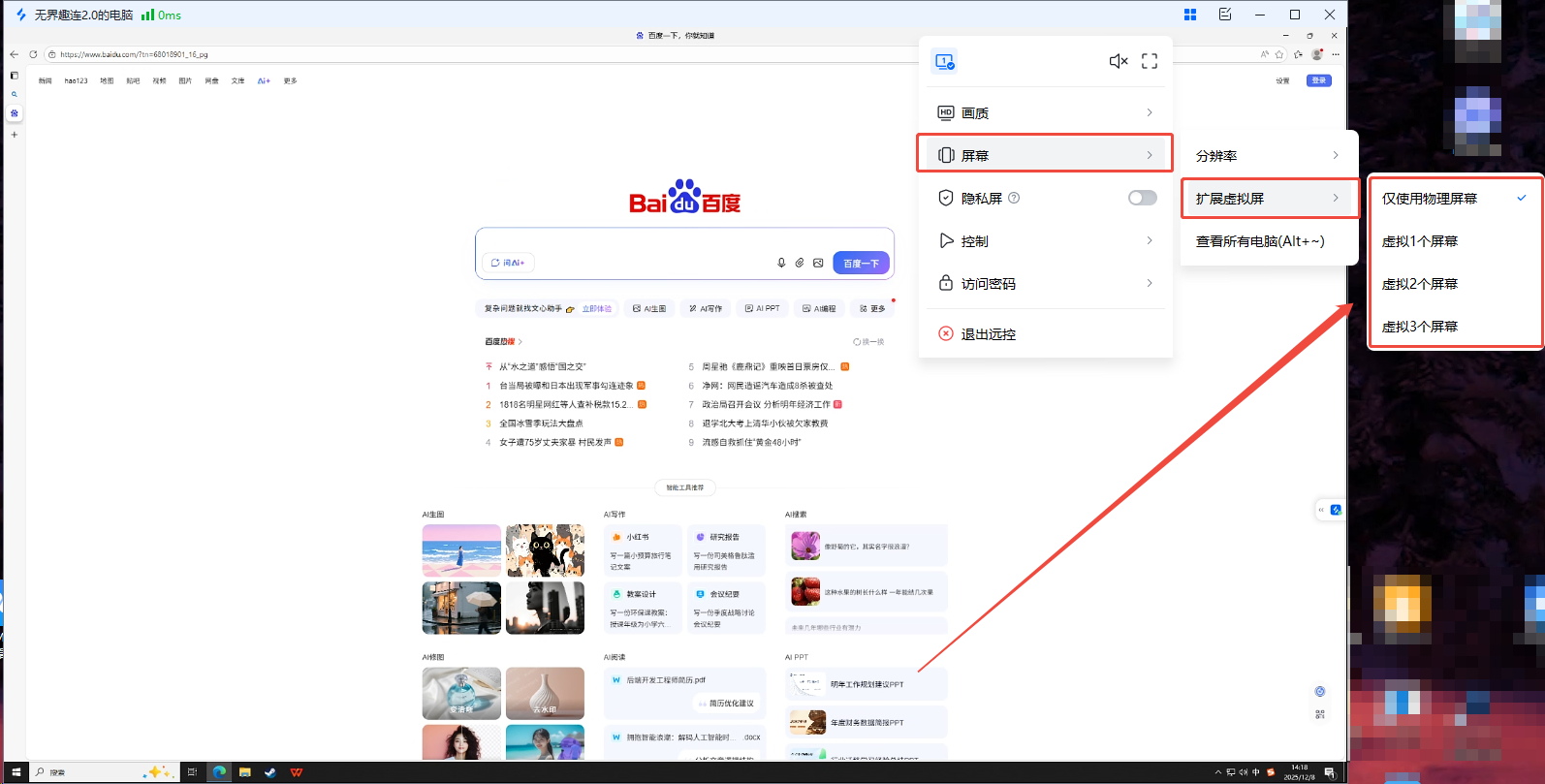
Task: Expand the 屏幕 screen submenu
Action: pyautogui.click(x=1045, y=155)
